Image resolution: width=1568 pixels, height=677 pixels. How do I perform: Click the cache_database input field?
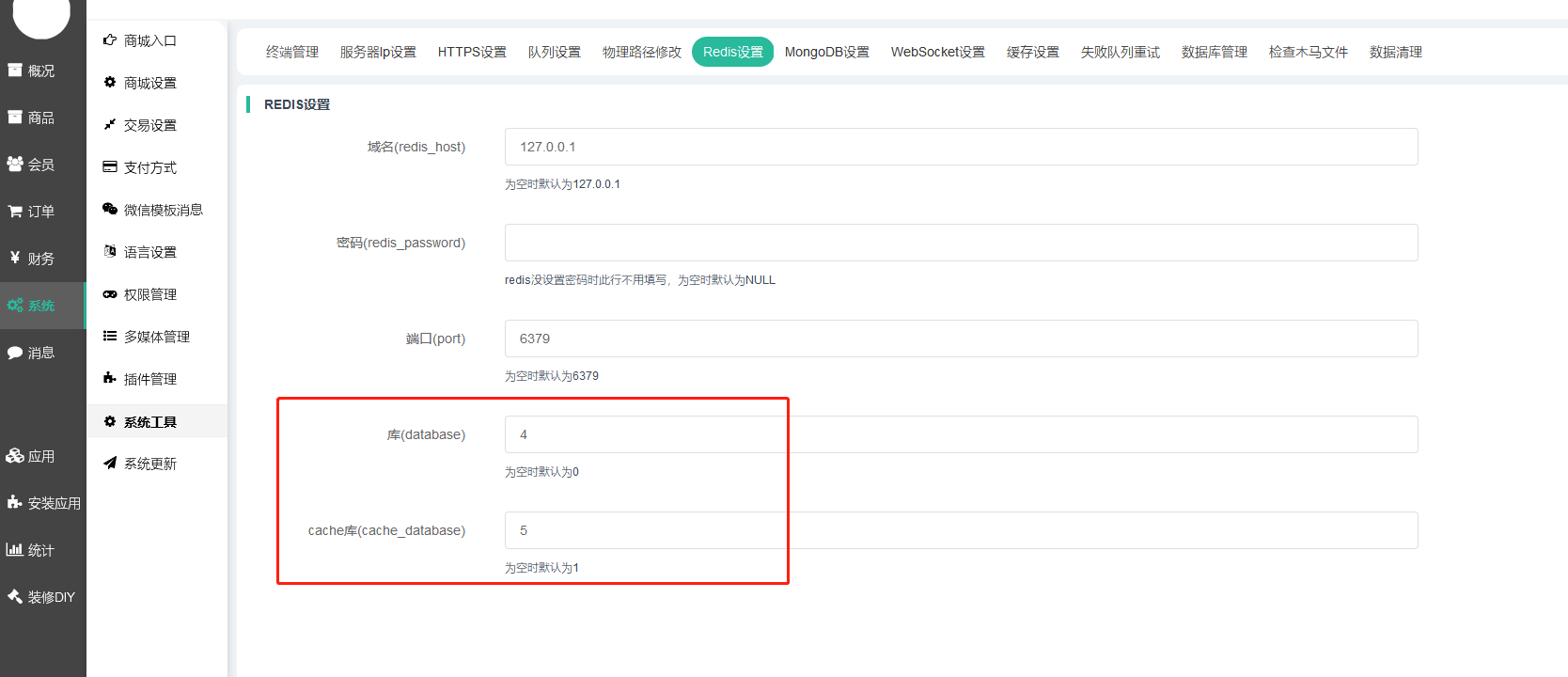961,530
